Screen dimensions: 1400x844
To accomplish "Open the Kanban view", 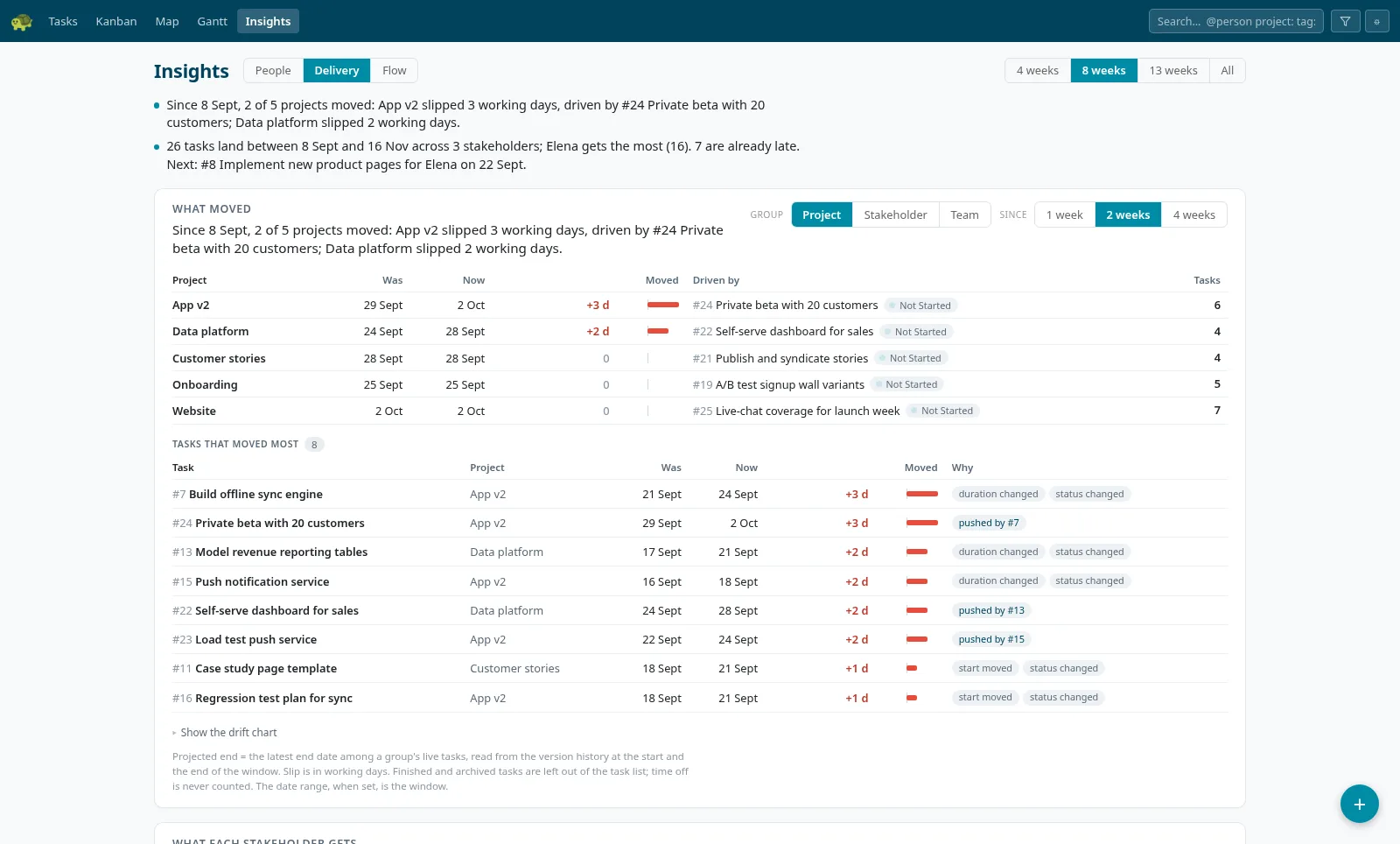I will (116, 21).
